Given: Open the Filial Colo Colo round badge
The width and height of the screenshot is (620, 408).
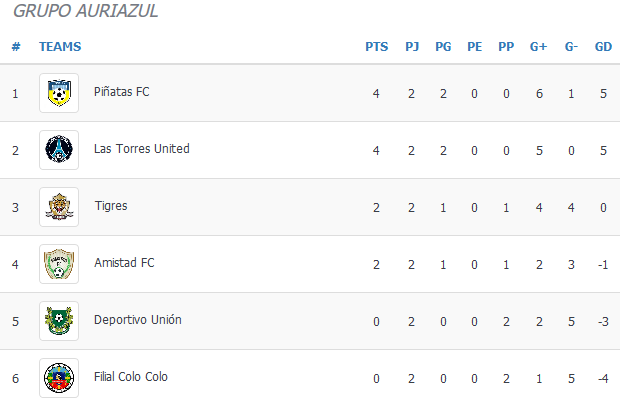Looking at the screenshot, I should 59,378.
